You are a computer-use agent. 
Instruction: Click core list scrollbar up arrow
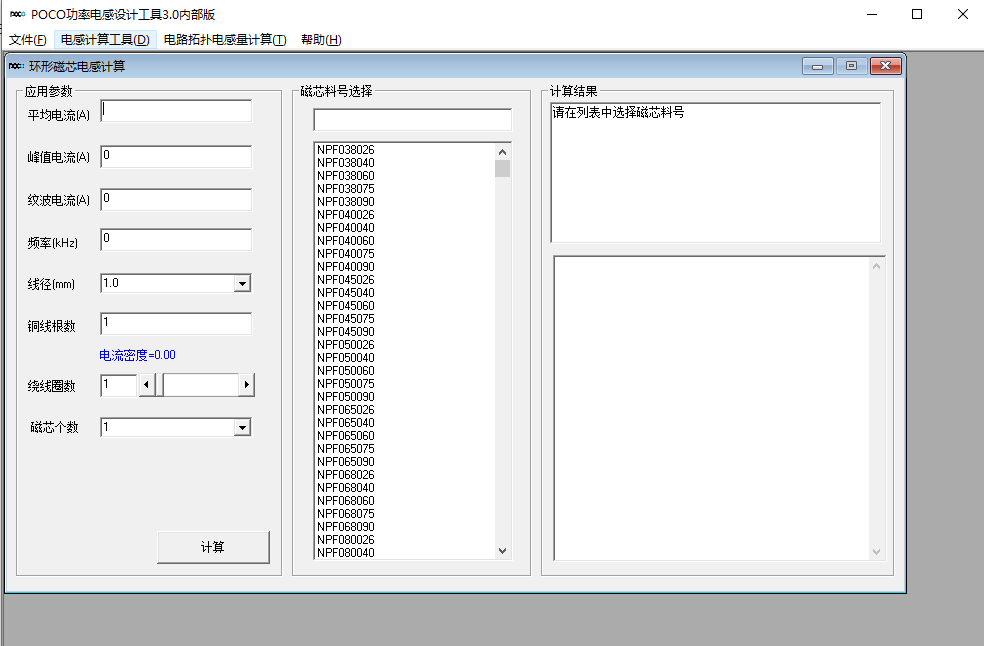click(502, 152)
